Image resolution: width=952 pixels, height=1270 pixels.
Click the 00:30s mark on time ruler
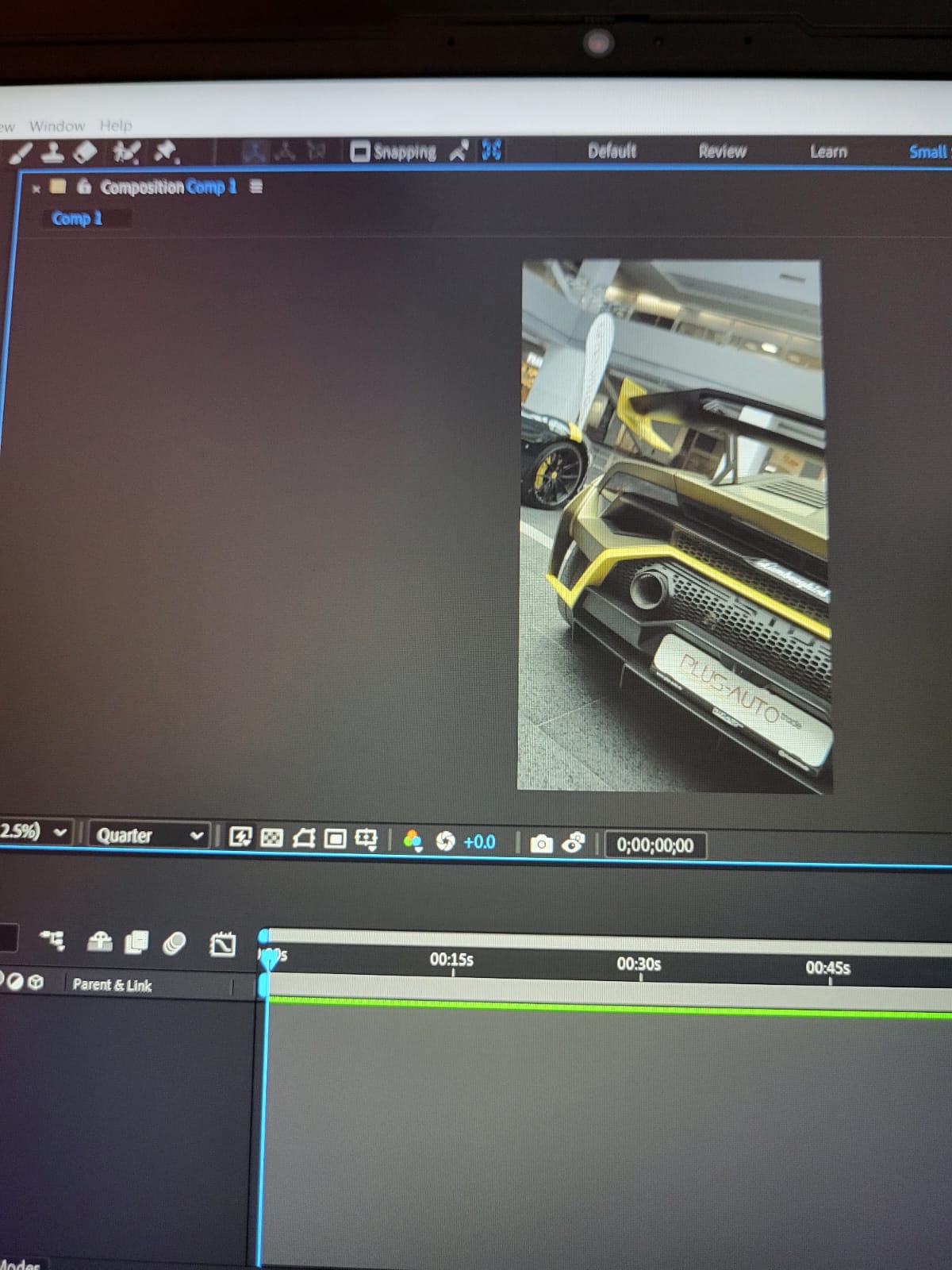(639, 964)
